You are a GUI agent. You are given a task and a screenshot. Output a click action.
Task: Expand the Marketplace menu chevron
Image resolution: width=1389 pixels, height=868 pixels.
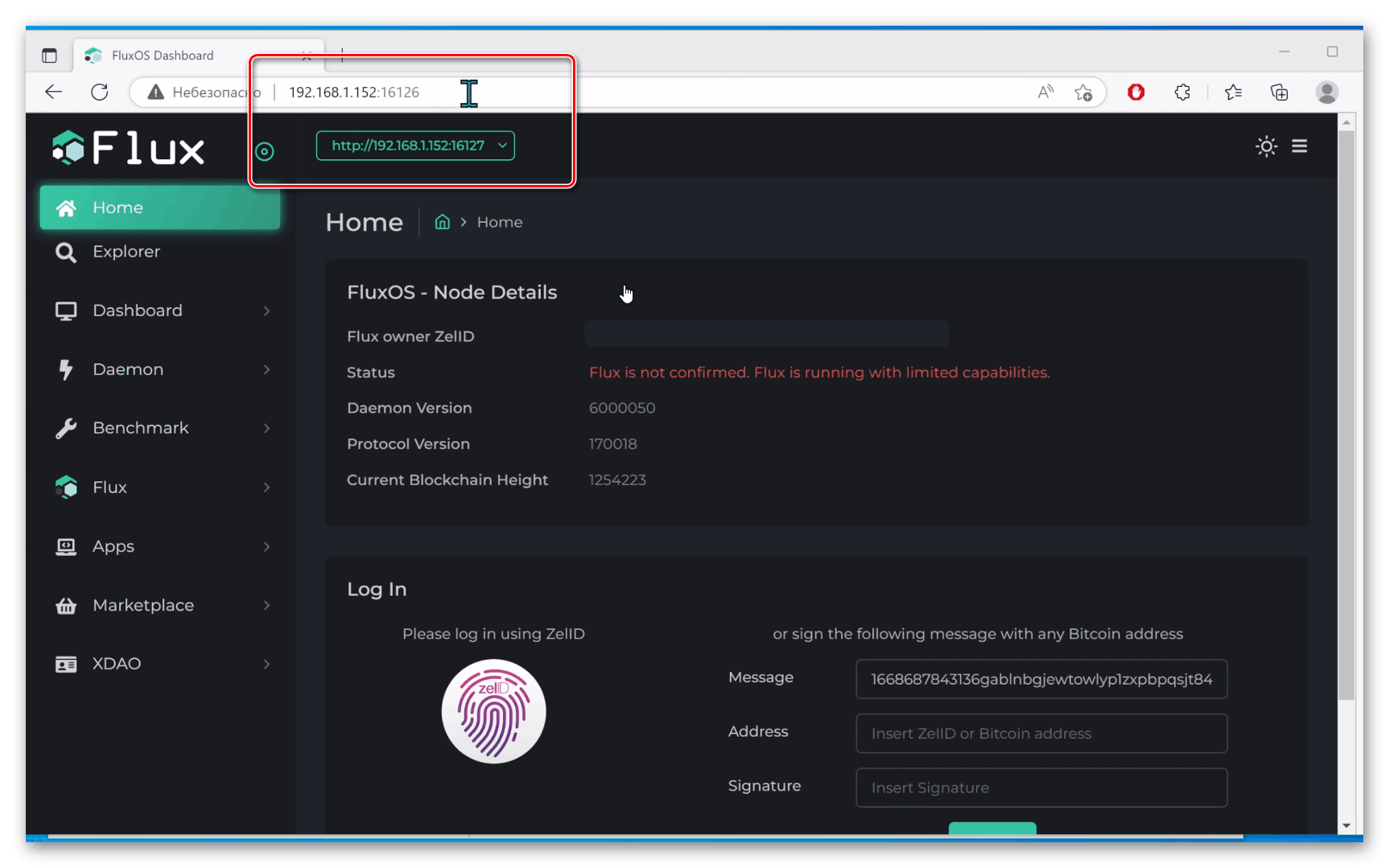point(266,606)
